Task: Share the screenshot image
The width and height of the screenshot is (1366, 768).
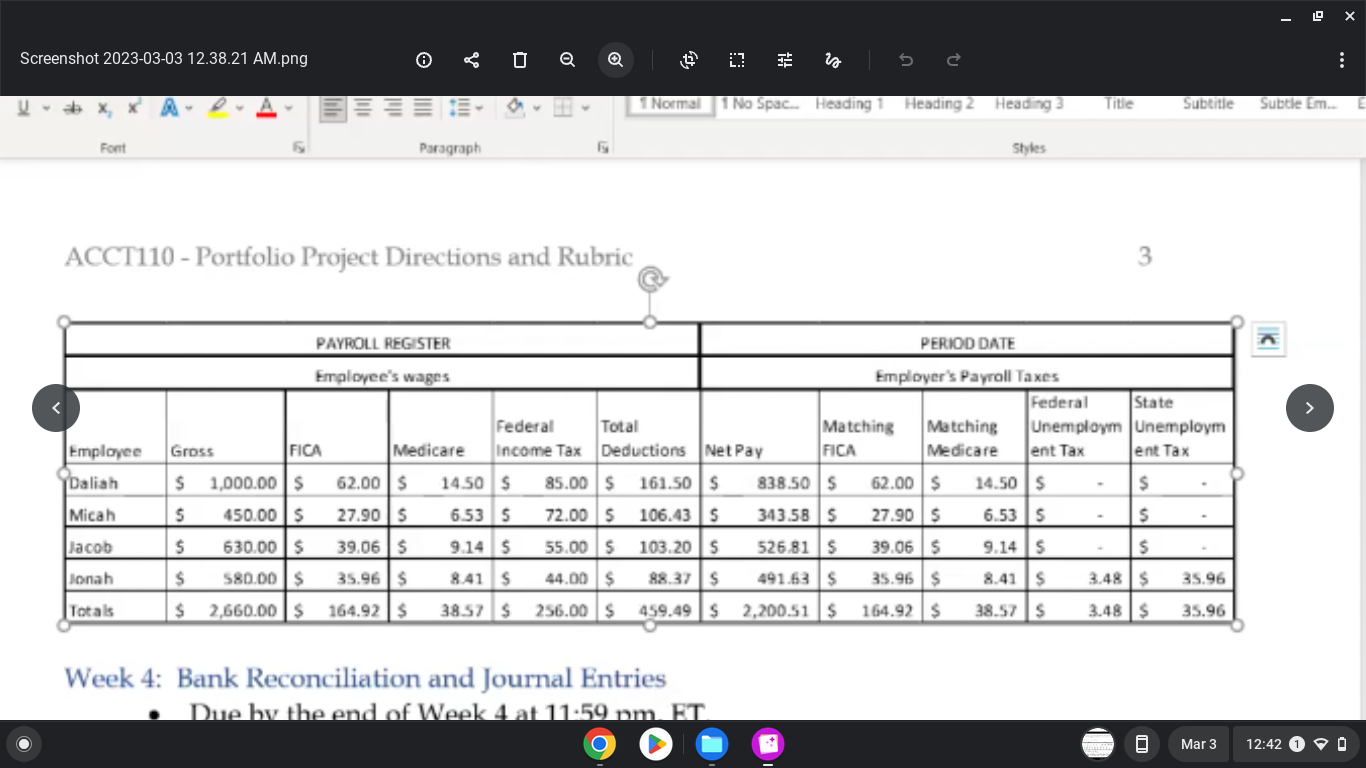Action: (x=471, y=60)
